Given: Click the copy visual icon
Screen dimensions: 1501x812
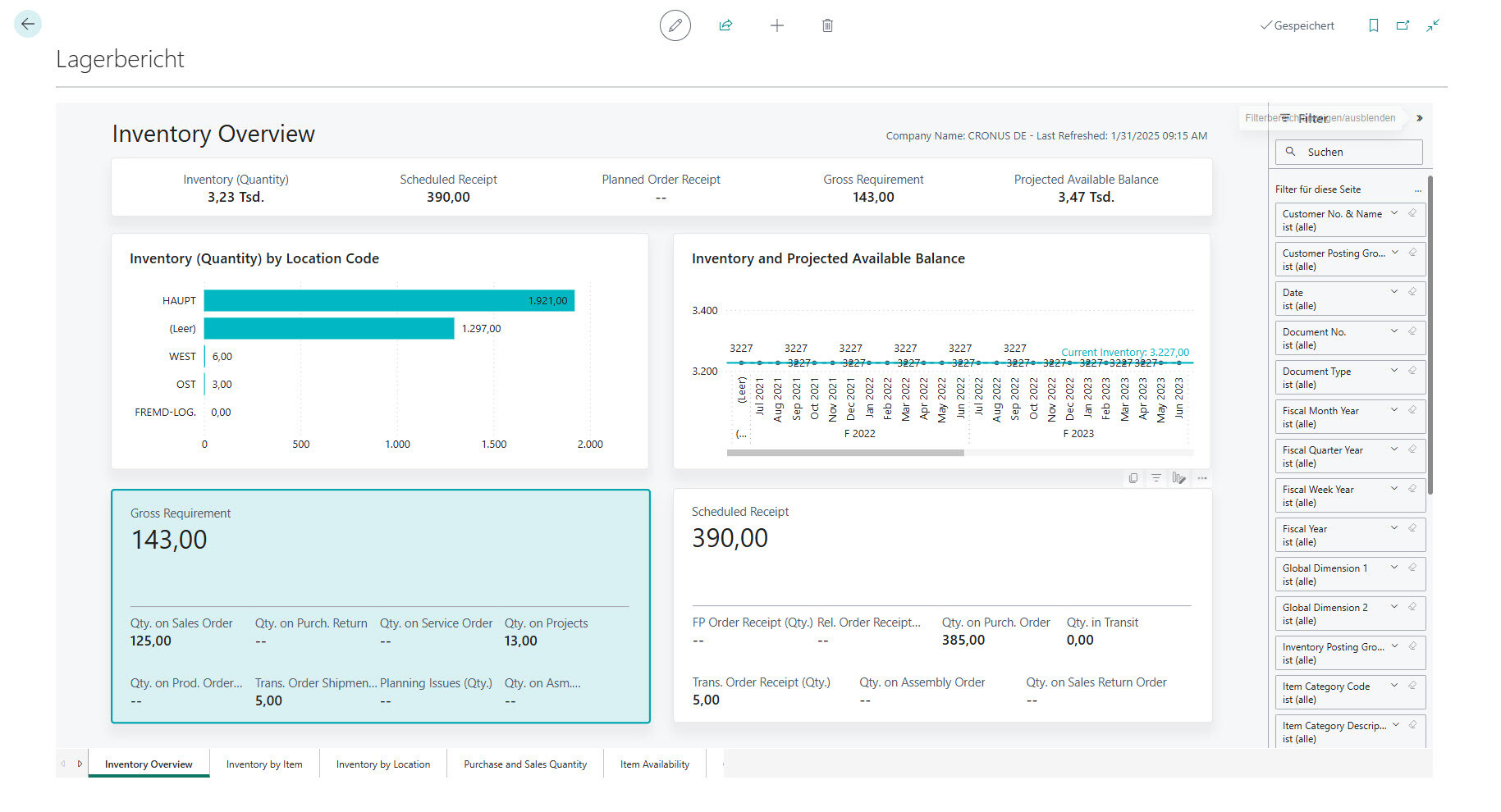Looking at the screenshot, I should click(1133, 478).
